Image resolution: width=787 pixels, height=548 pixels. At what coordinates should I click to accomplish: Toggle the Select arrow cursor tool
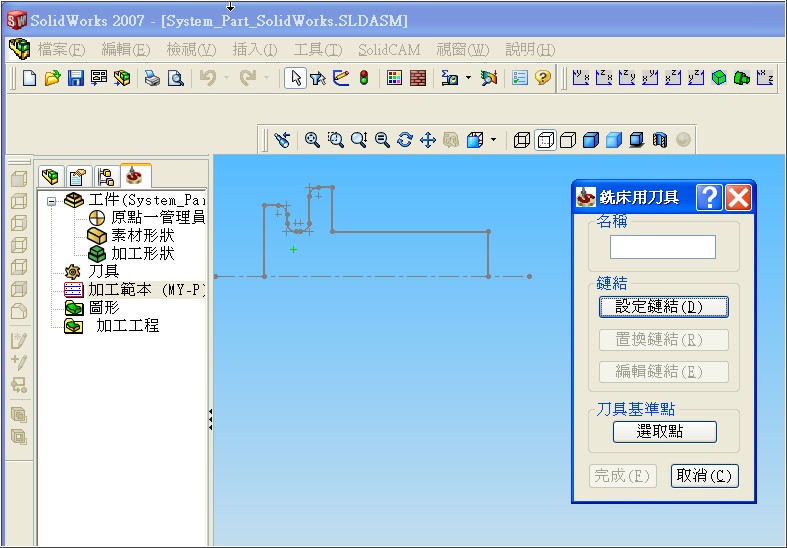(x=294, y=78)
